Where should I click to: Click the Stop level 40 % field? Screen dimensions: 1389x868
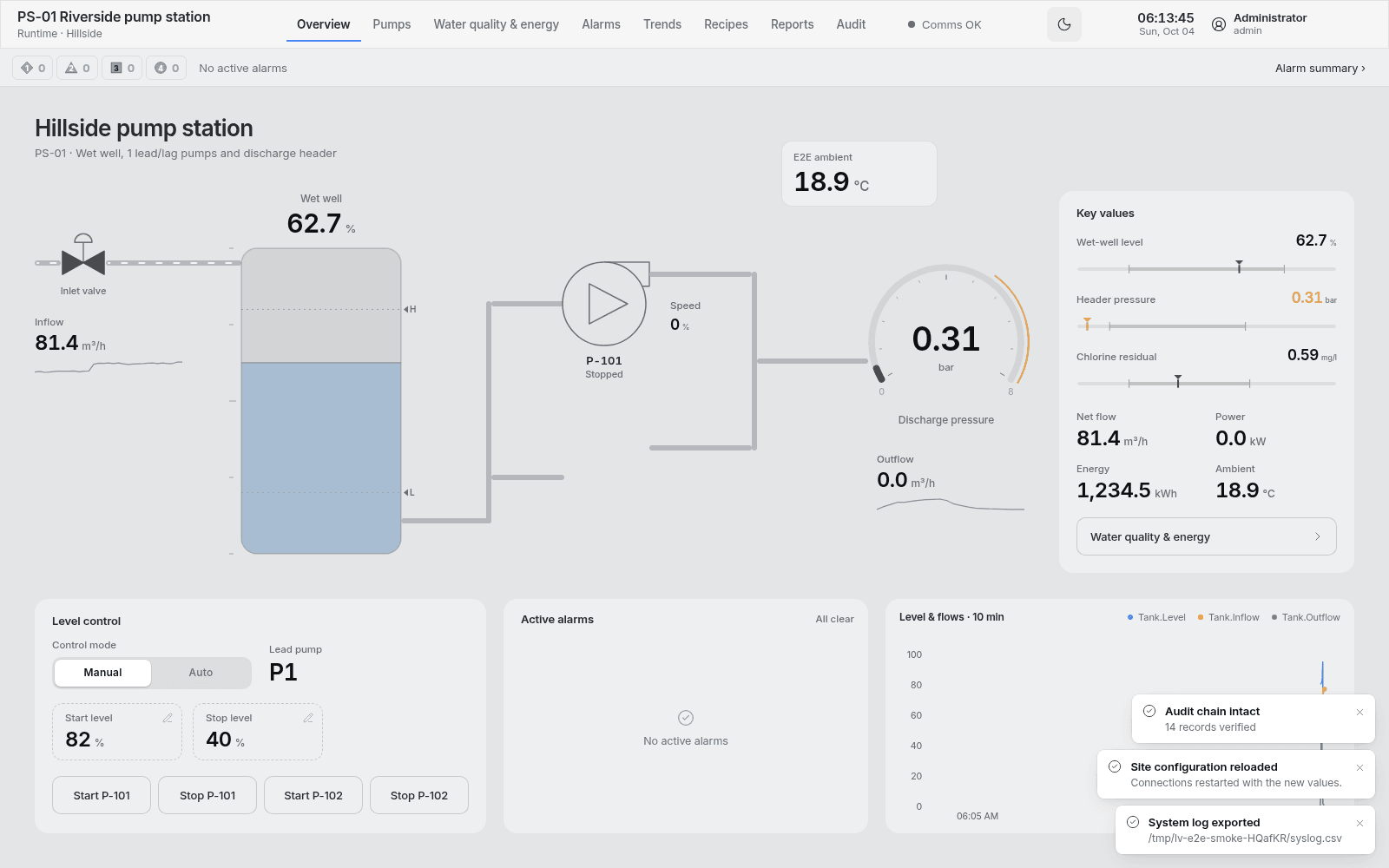(x=258, y=732)
